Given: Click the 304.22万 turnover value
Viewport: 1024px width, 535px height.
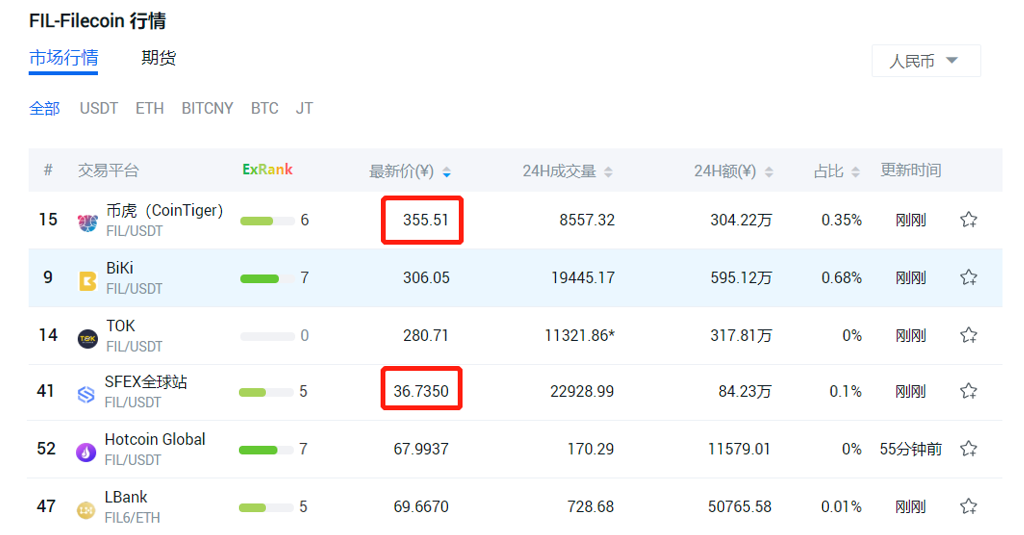Looking at the screenshot, I should click(741, 220).
